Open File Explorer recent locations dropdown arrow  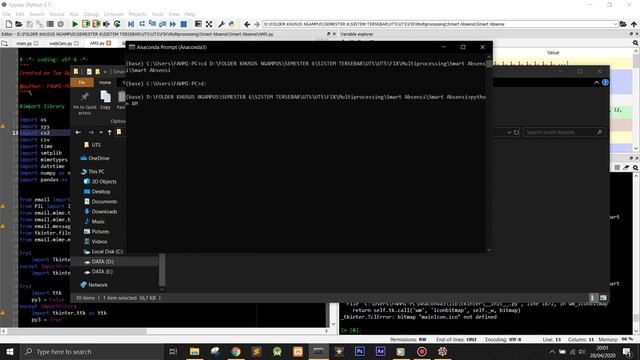pos(101,132)
